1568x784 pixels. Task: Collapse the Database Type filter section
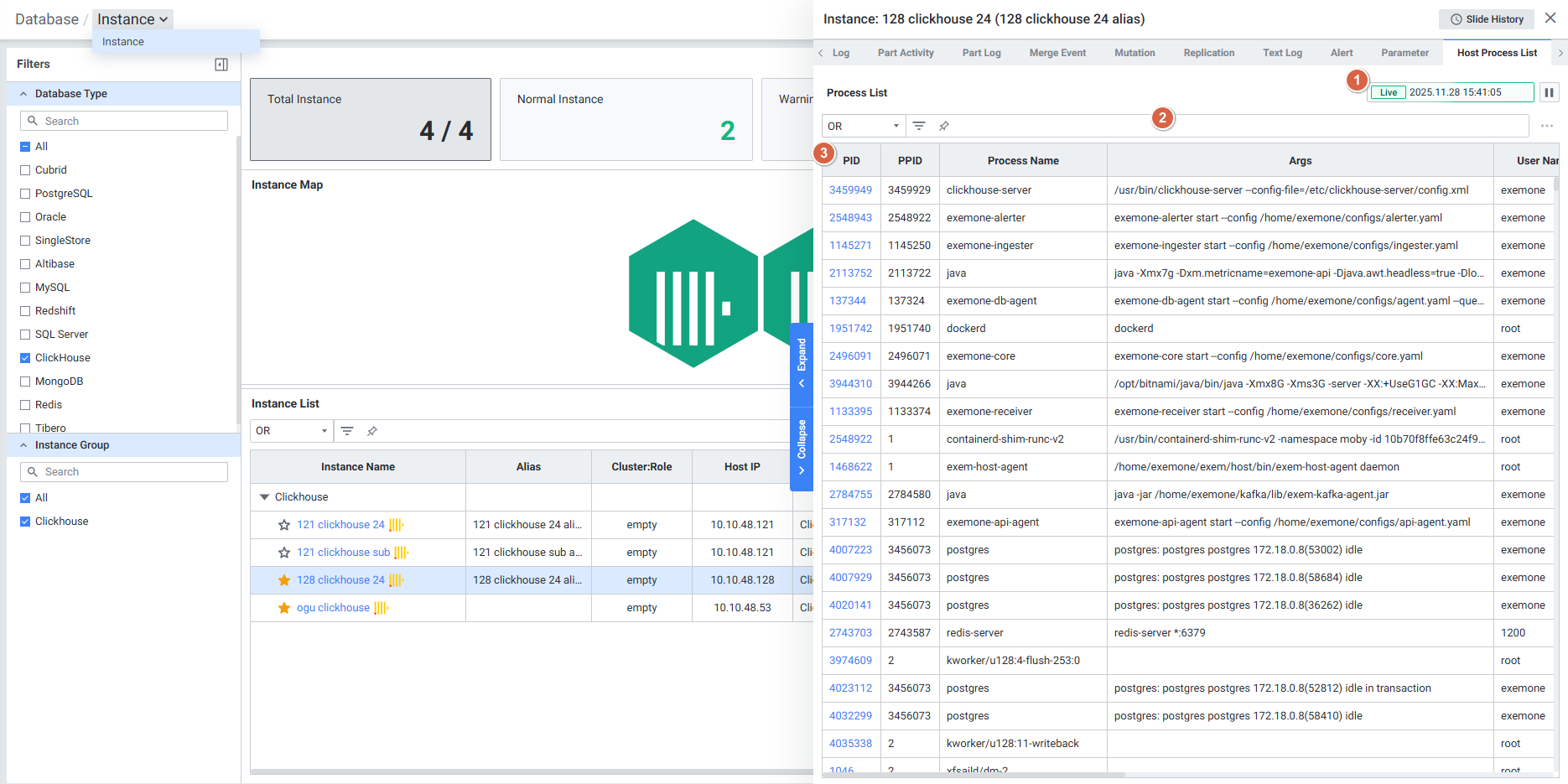point(23,94)
